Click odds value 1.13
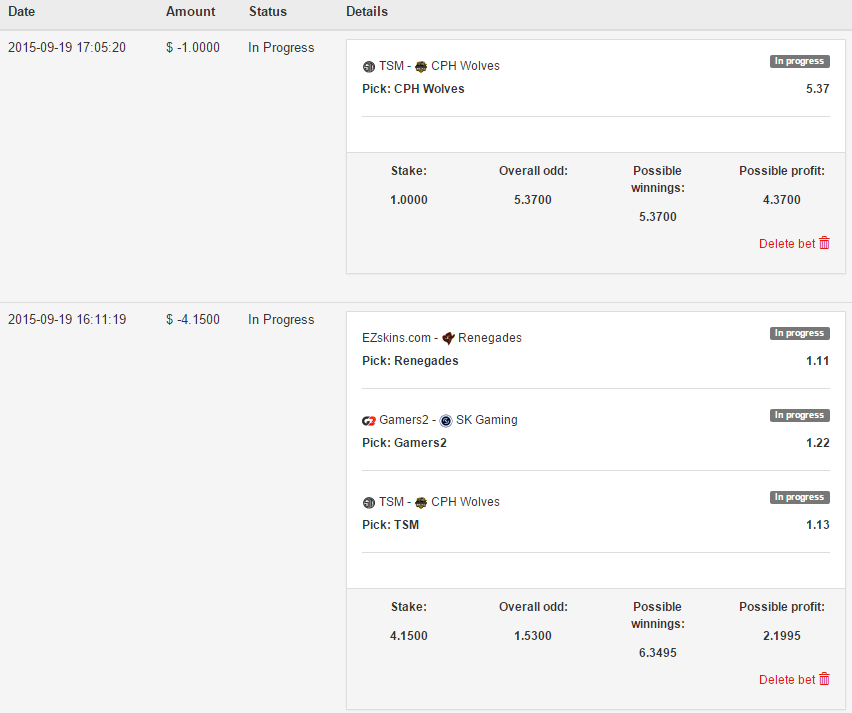 click(818, 524)
